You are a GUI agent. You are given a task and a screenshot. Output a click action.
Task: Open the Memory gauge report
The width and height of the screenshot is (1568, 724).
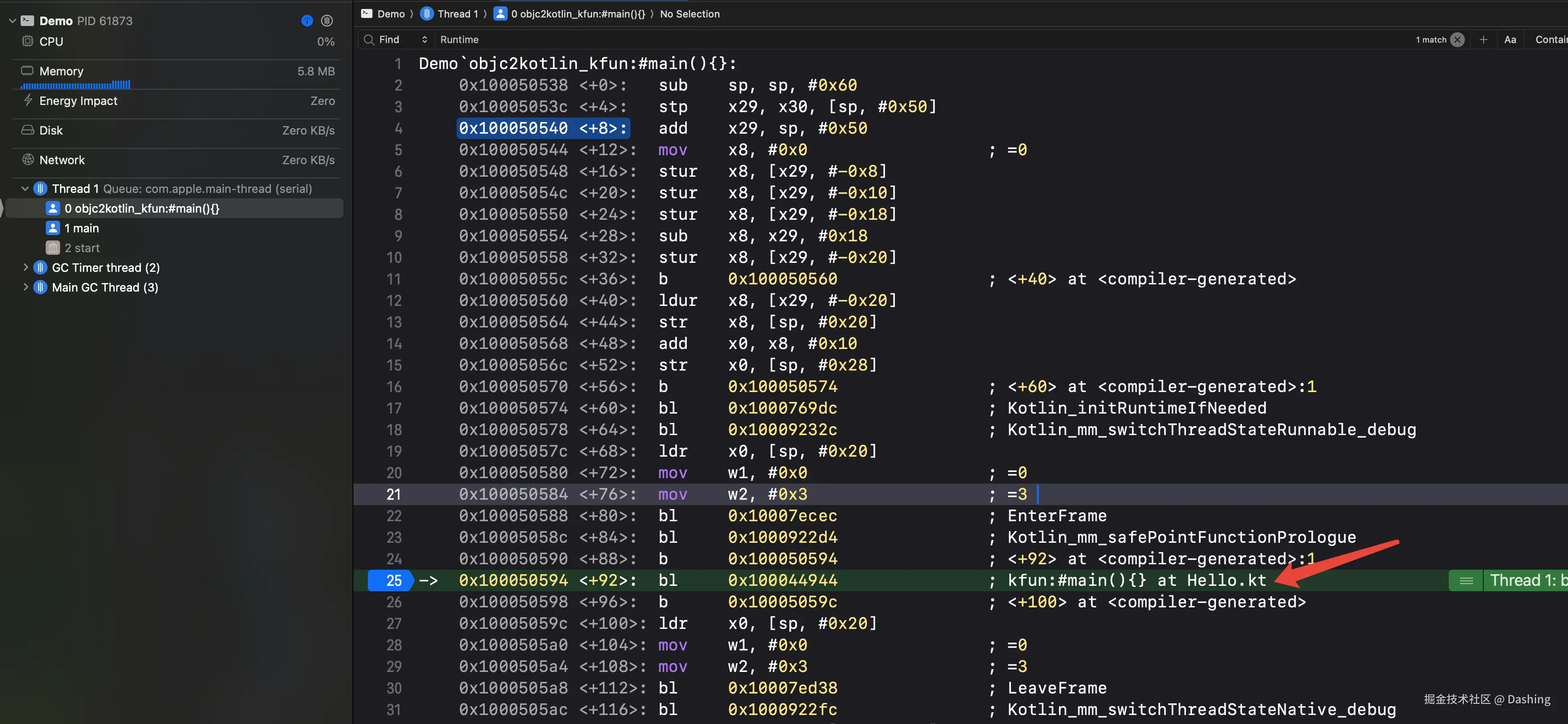61,71
